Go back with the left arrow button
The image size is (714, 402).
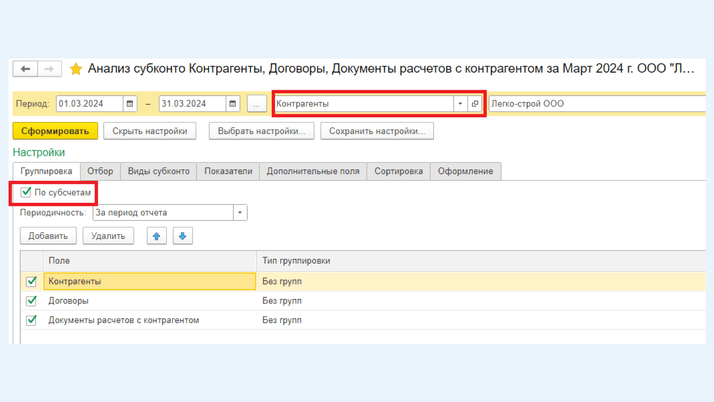(25, 69)
